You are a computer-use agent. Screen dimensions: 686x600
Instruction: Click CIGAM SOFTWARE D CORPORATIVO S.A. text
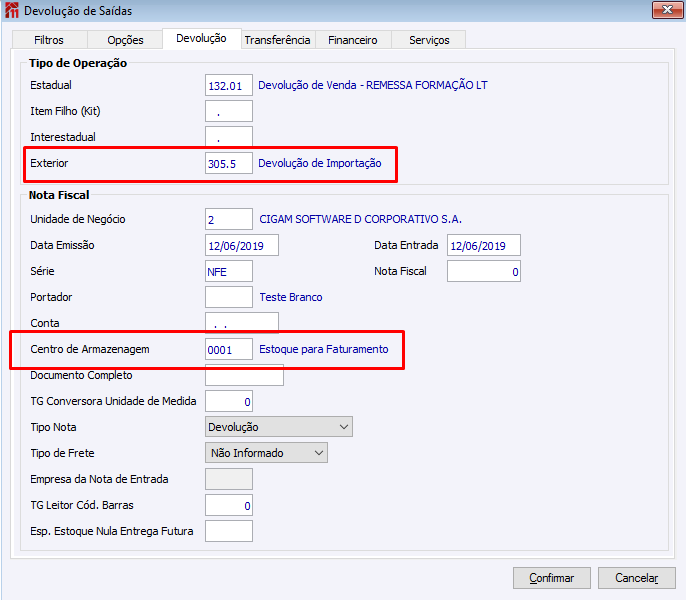[x=360, y=219]
